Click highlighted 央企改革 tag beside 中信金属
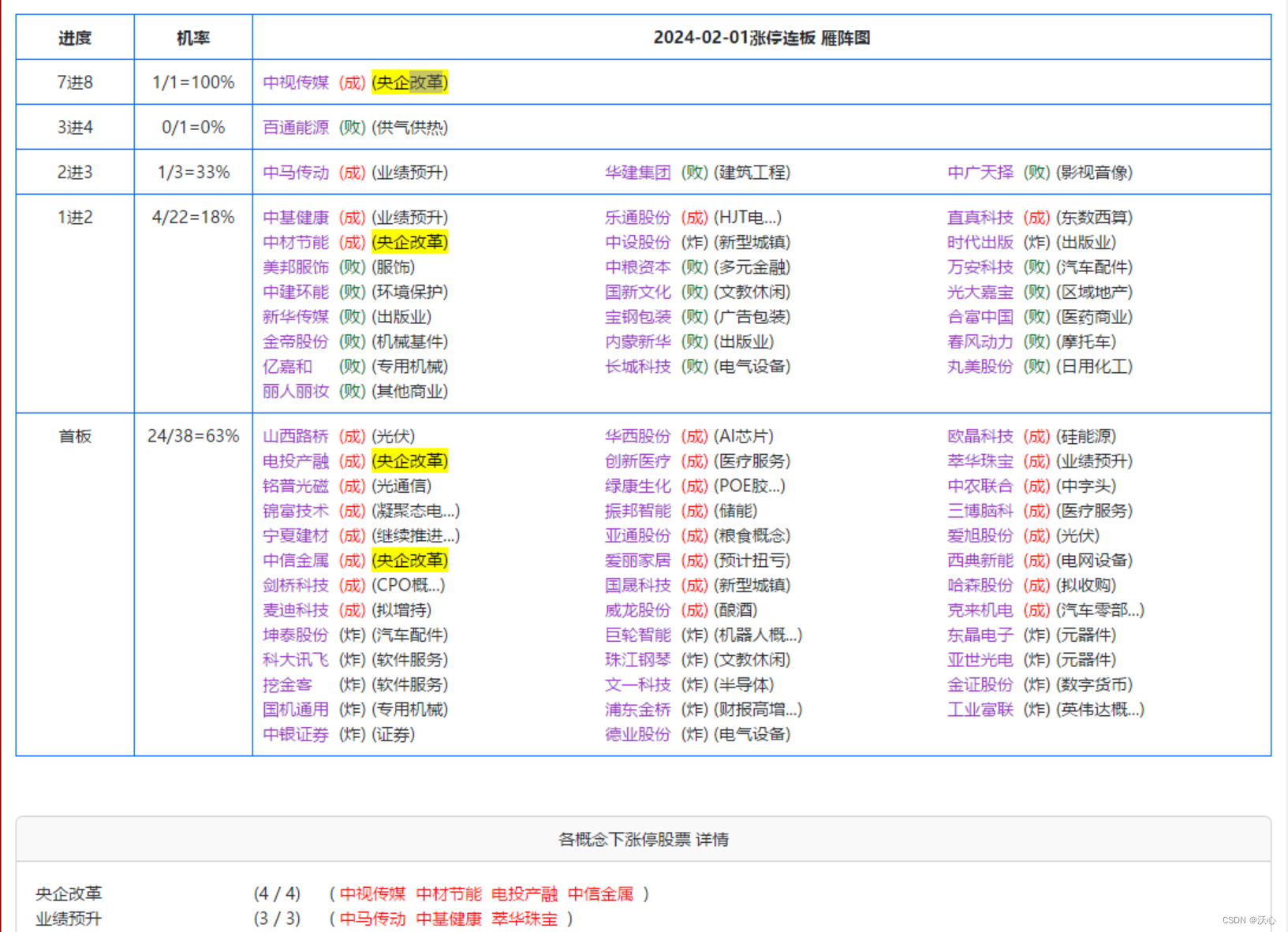The height and width of the screenshot is (932, 1288). (410, 560)
